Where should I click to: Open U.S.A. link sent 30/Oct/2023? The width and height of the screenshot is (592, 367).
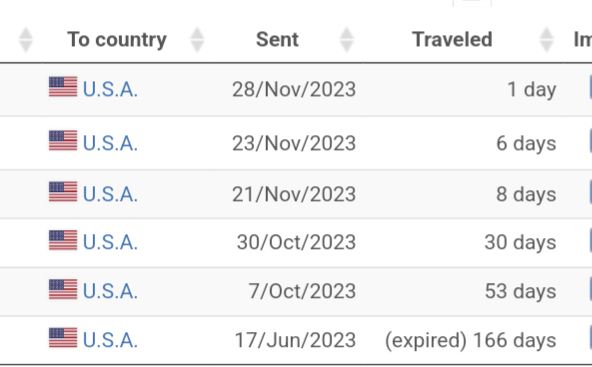[110, 242]
